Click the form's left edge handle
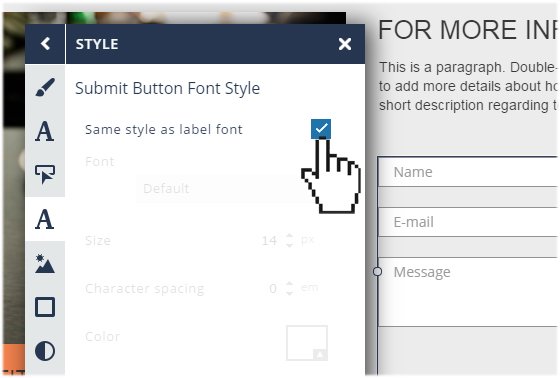 pos(377,272)
